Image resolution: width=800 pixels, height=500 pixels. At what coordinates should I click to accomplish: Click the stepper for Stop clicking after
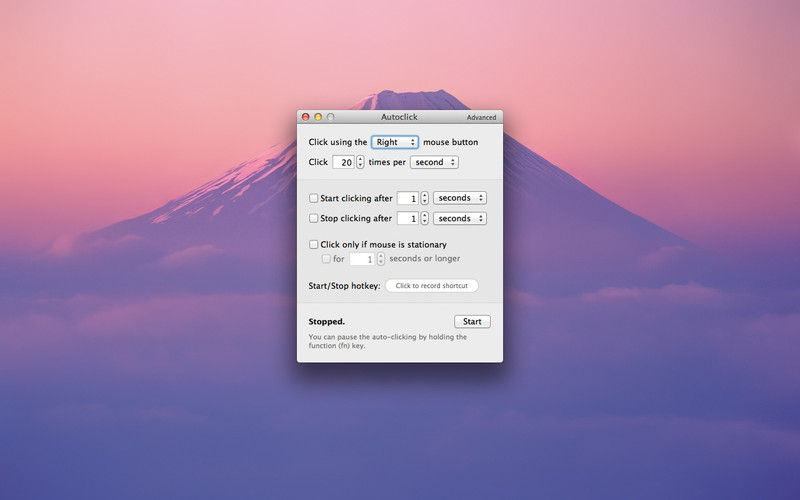pyautogui.click(x=424, y=218)
